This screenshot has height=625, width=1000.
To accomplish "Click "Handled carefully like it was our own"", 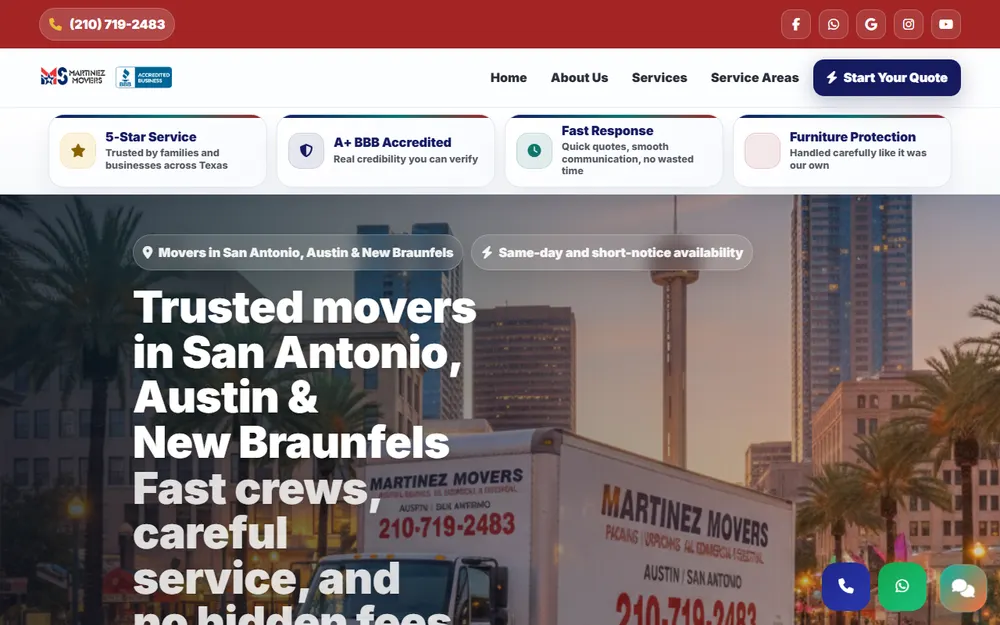I will [858, 159].
